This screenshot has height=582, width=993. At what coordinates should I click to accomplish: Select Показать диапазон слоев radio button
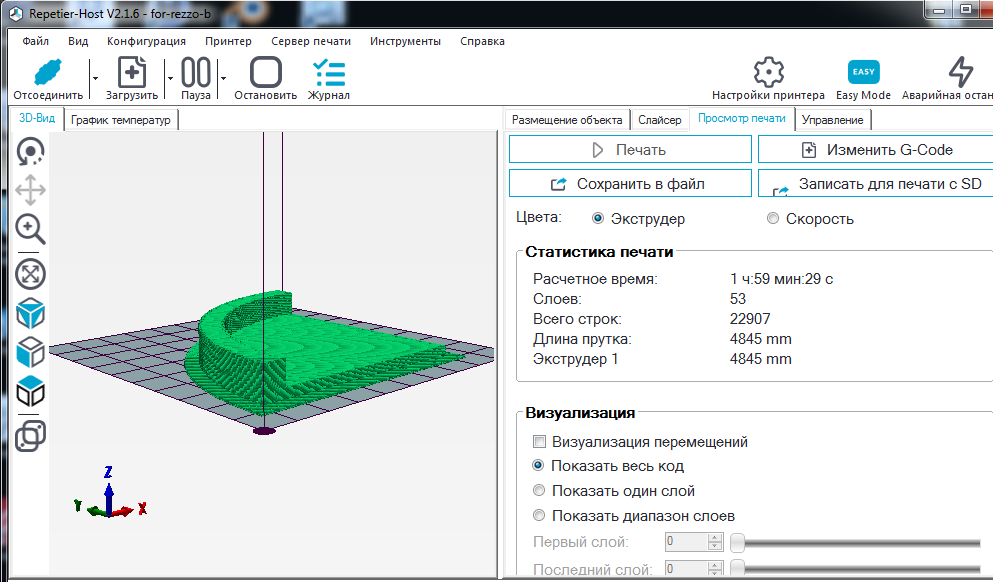click(538, 516)
